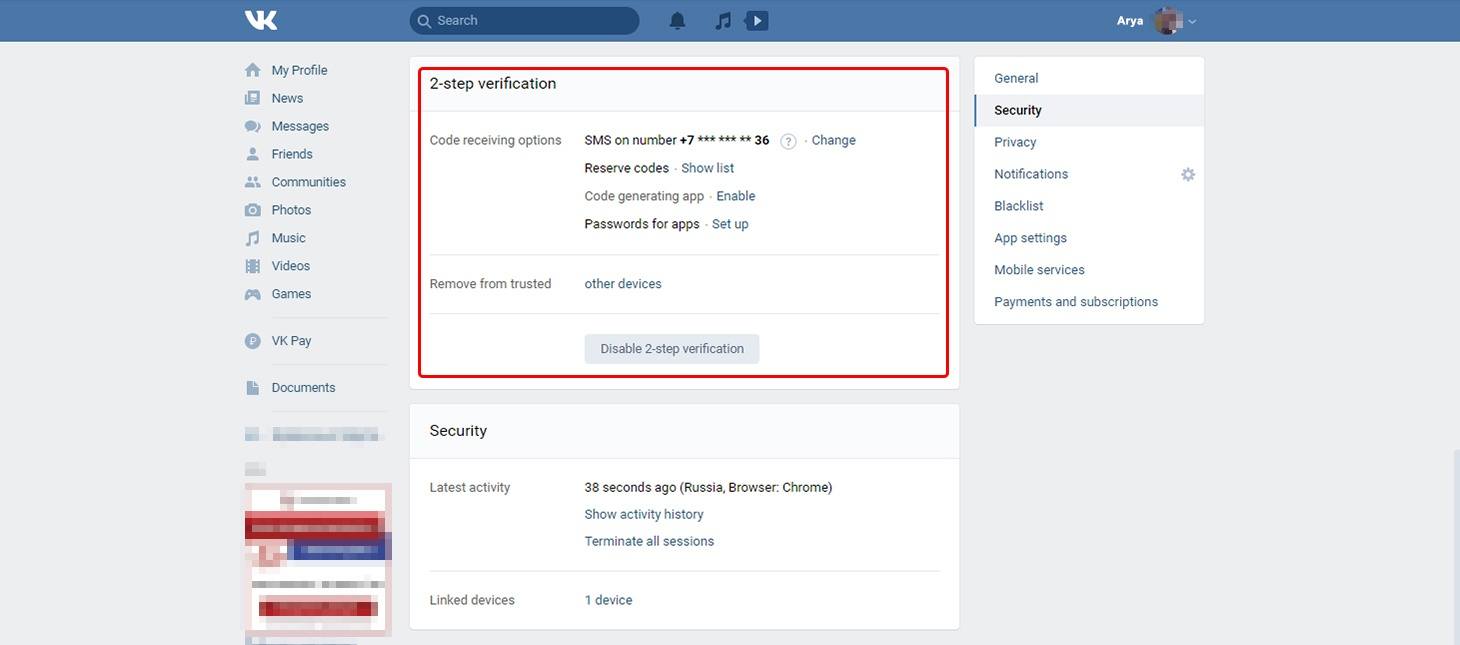Open the Photos section
Image resolution: width=1460 pixels, height=645 pixels.
291,210
